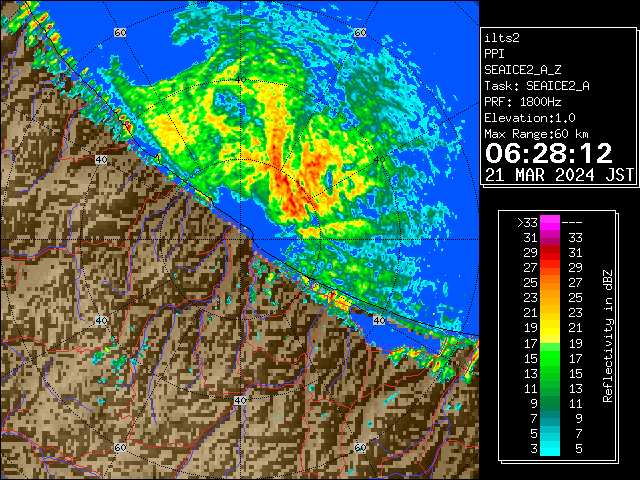
Task: Click the '21 MAR 2024 JST' date
Action: [560, 175]
